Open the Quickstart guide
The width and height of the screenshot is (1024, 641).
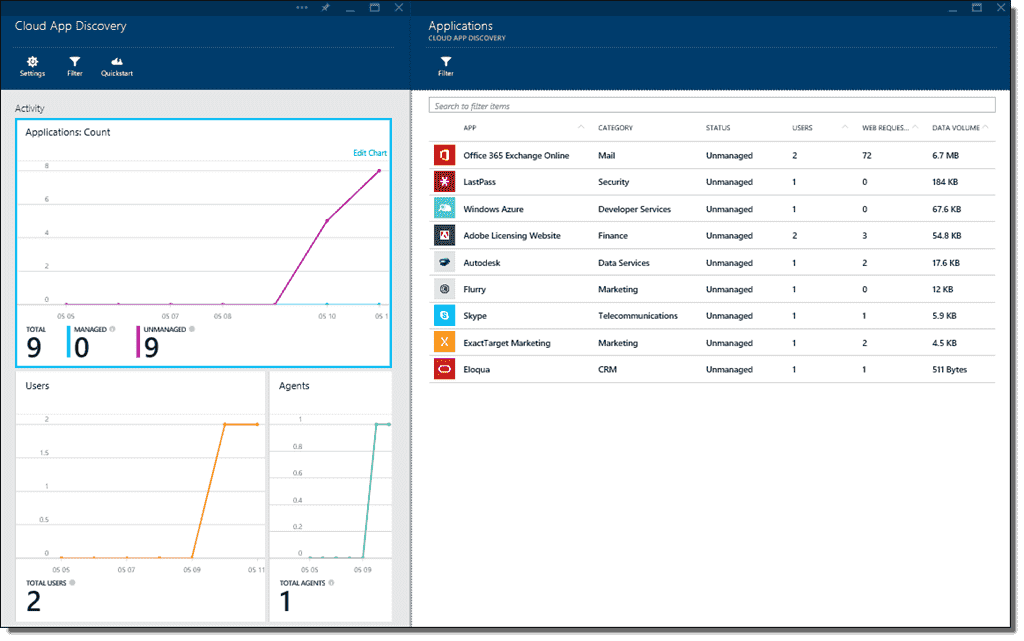116,66
